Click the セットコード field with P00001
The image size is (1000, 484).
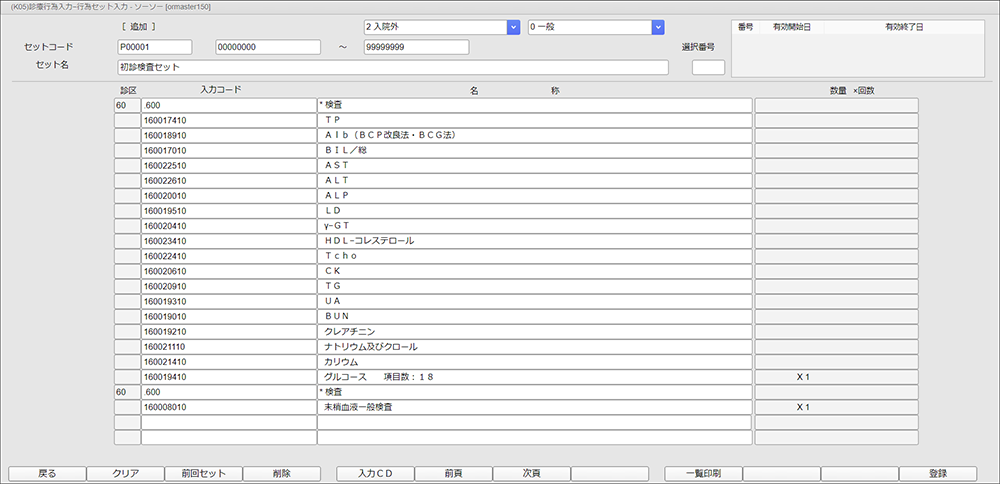click(154, 47)
